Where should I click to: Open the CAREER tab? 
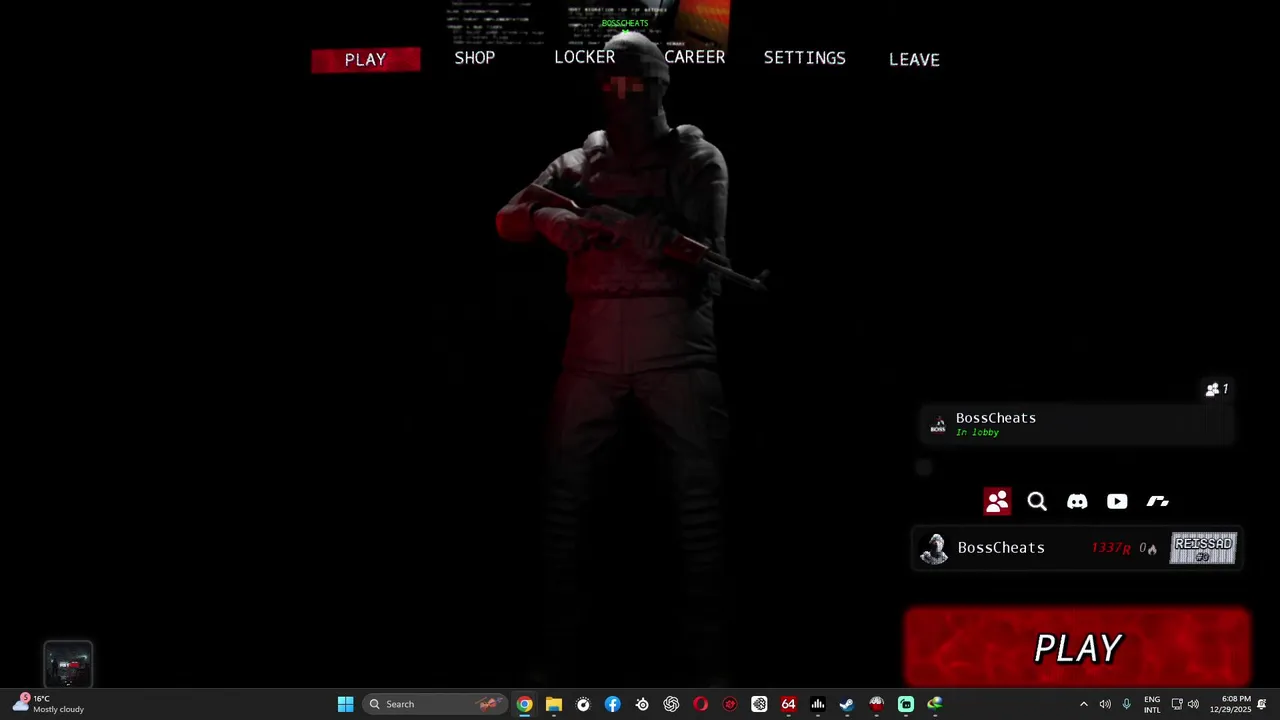coord(695,57)
